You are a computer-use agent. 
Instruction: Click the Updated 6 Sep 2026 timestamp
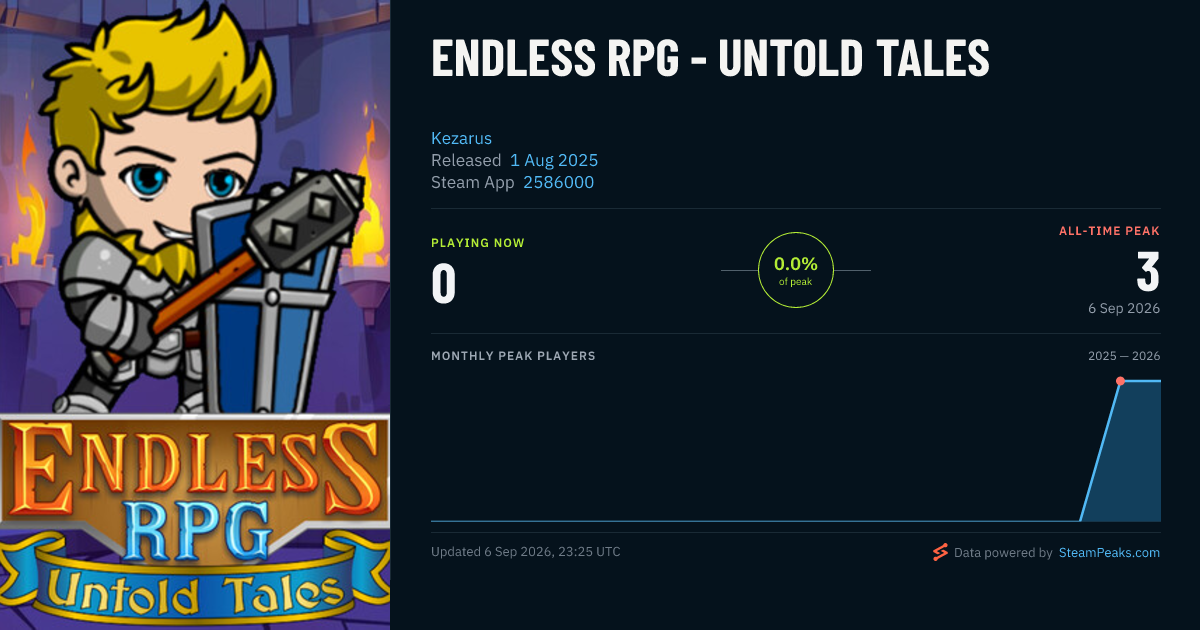click(x=526, y=552)
